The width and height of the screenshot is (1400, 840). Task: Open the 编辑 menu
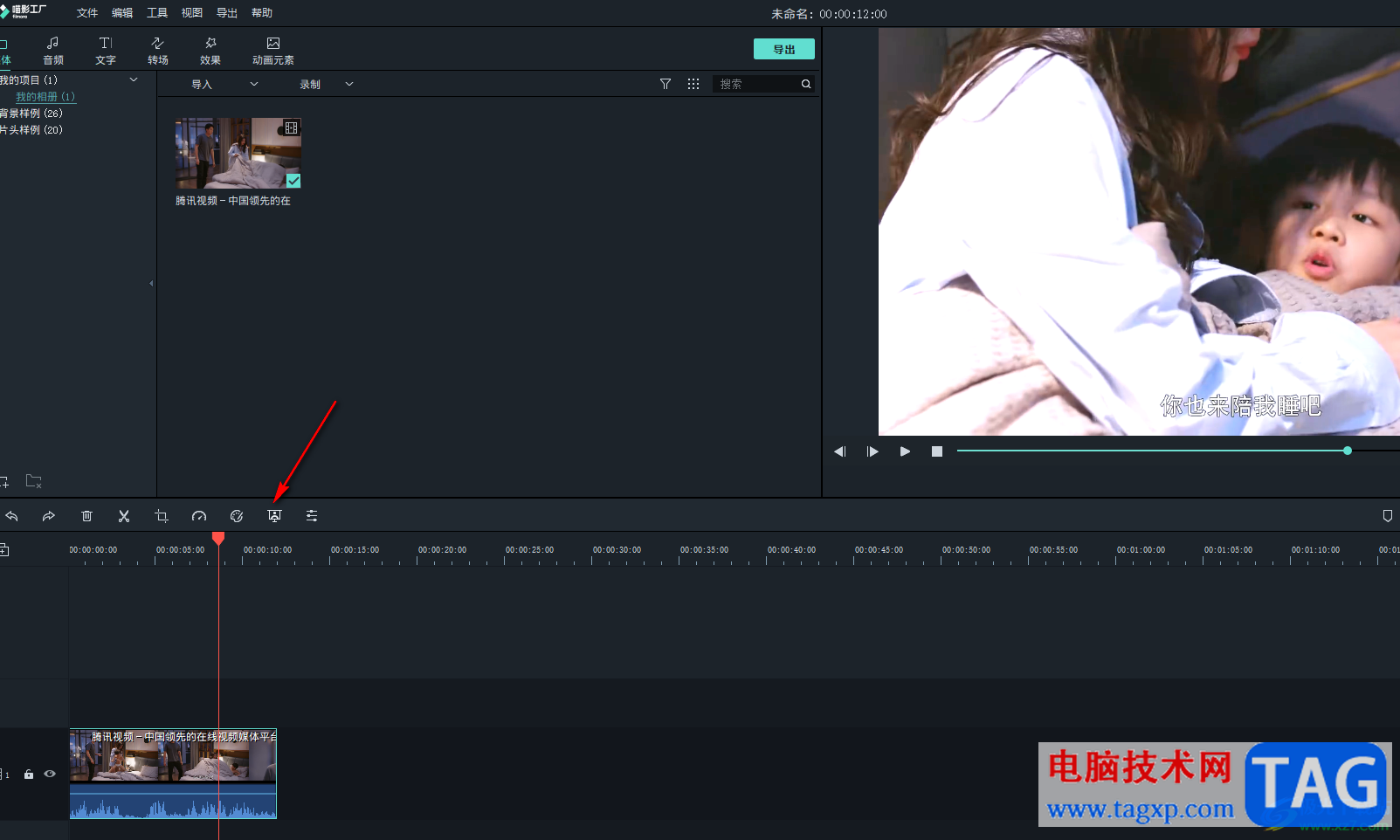pyautogui.click(x=122, y=13)
